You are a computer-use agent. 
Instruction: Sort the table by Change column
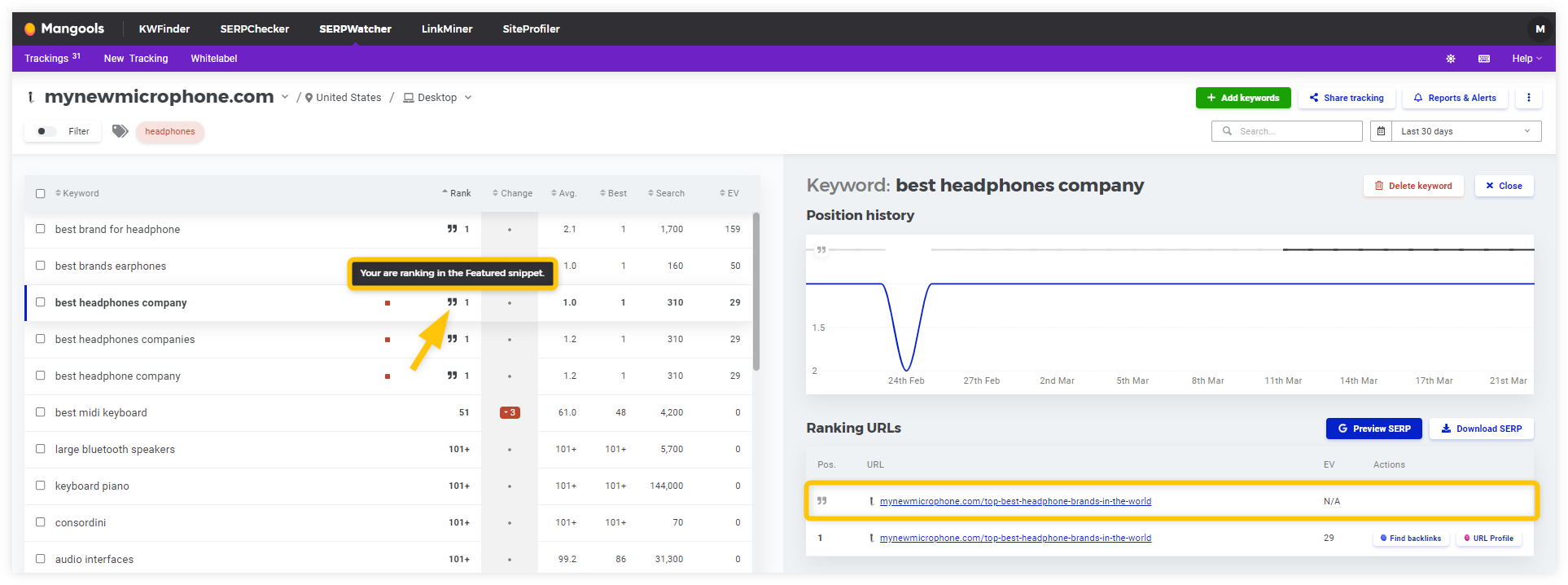click(512, 193)
